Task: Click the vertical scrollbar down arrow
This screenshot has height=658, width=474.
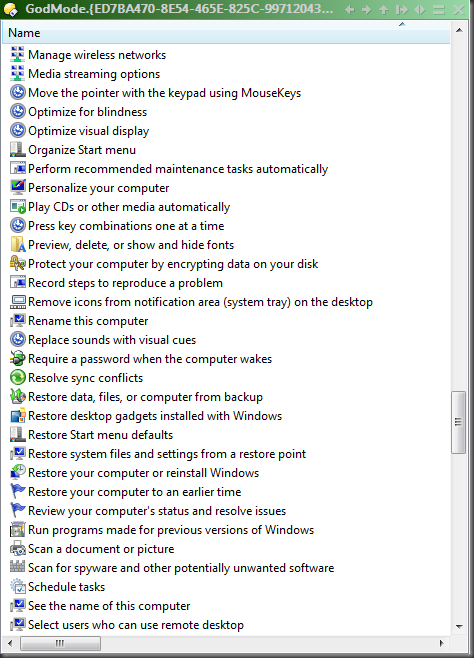Action: click(459, 627)
